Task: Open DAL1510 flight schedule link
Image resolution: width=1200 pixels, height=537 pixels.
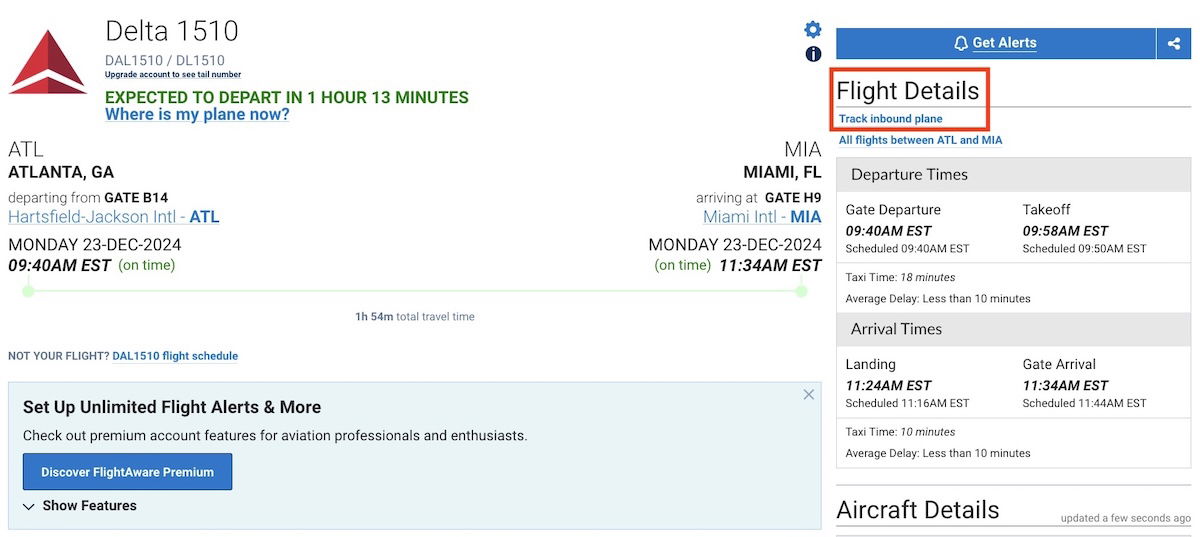Action: point(175,356)
